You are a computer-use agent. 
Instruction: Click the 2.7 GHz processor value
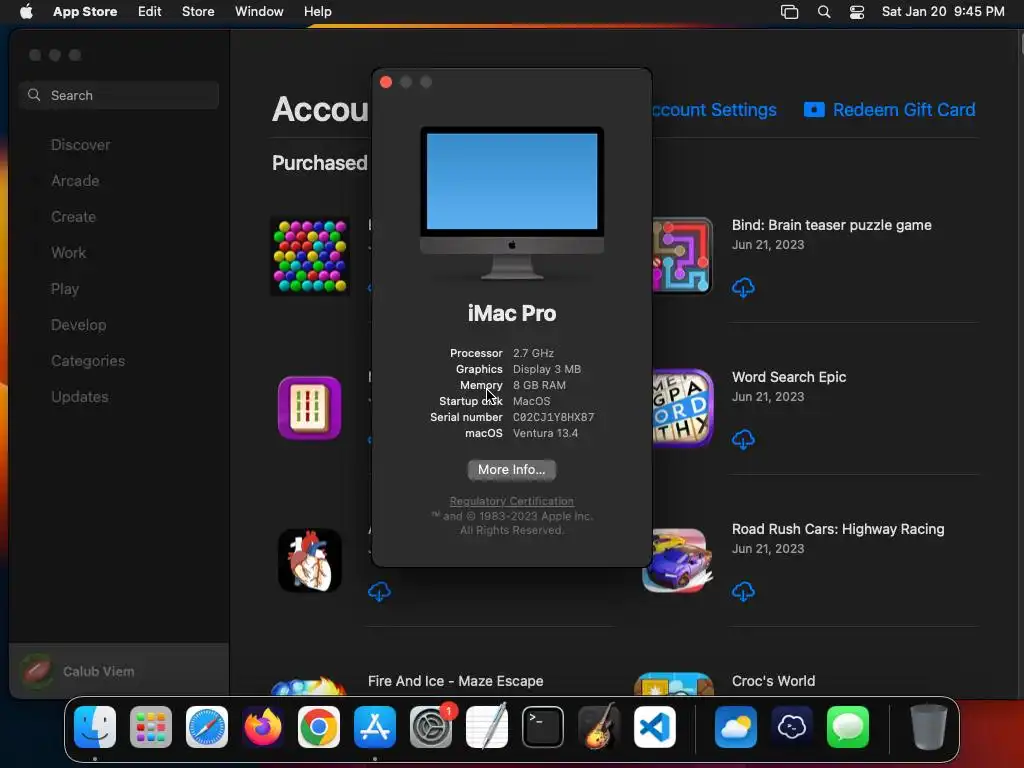point(533,353)
